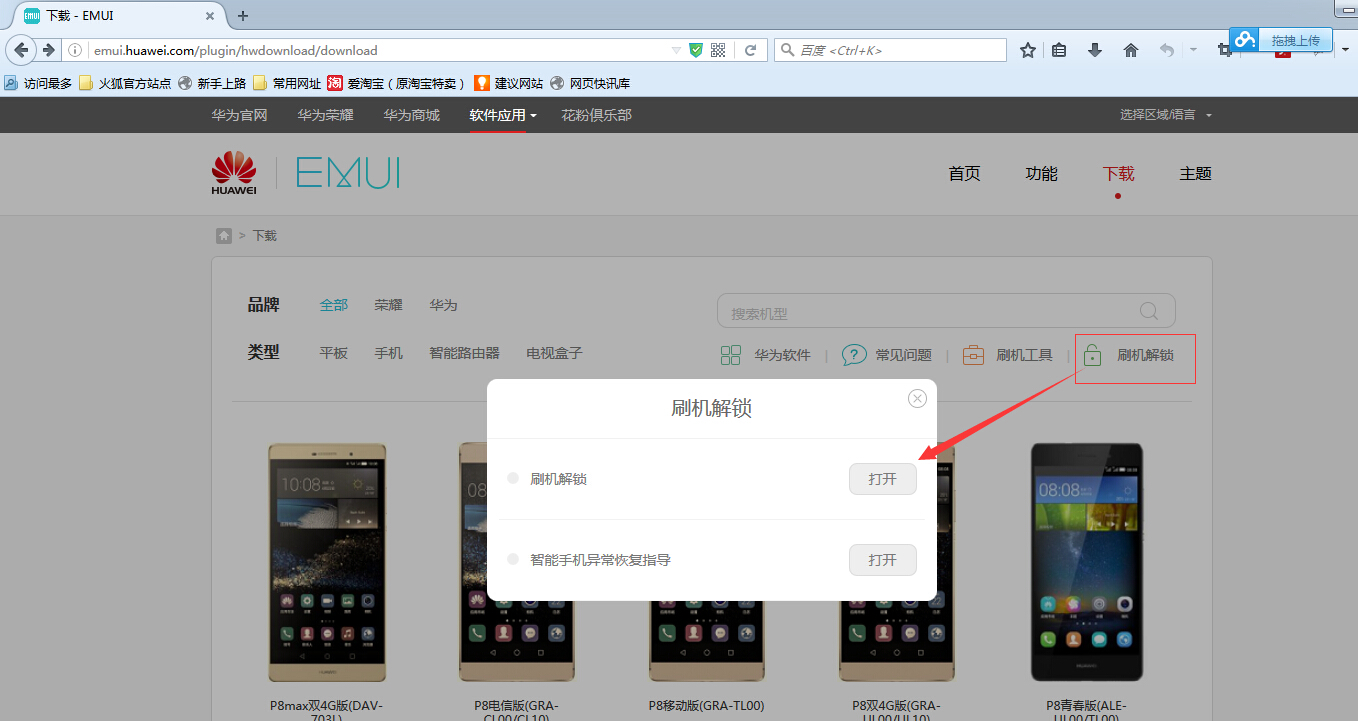Click the screenshot crop tool icon
Image resolution: width=1358 pixels, height=721 pixels.
pos(1224,50)
